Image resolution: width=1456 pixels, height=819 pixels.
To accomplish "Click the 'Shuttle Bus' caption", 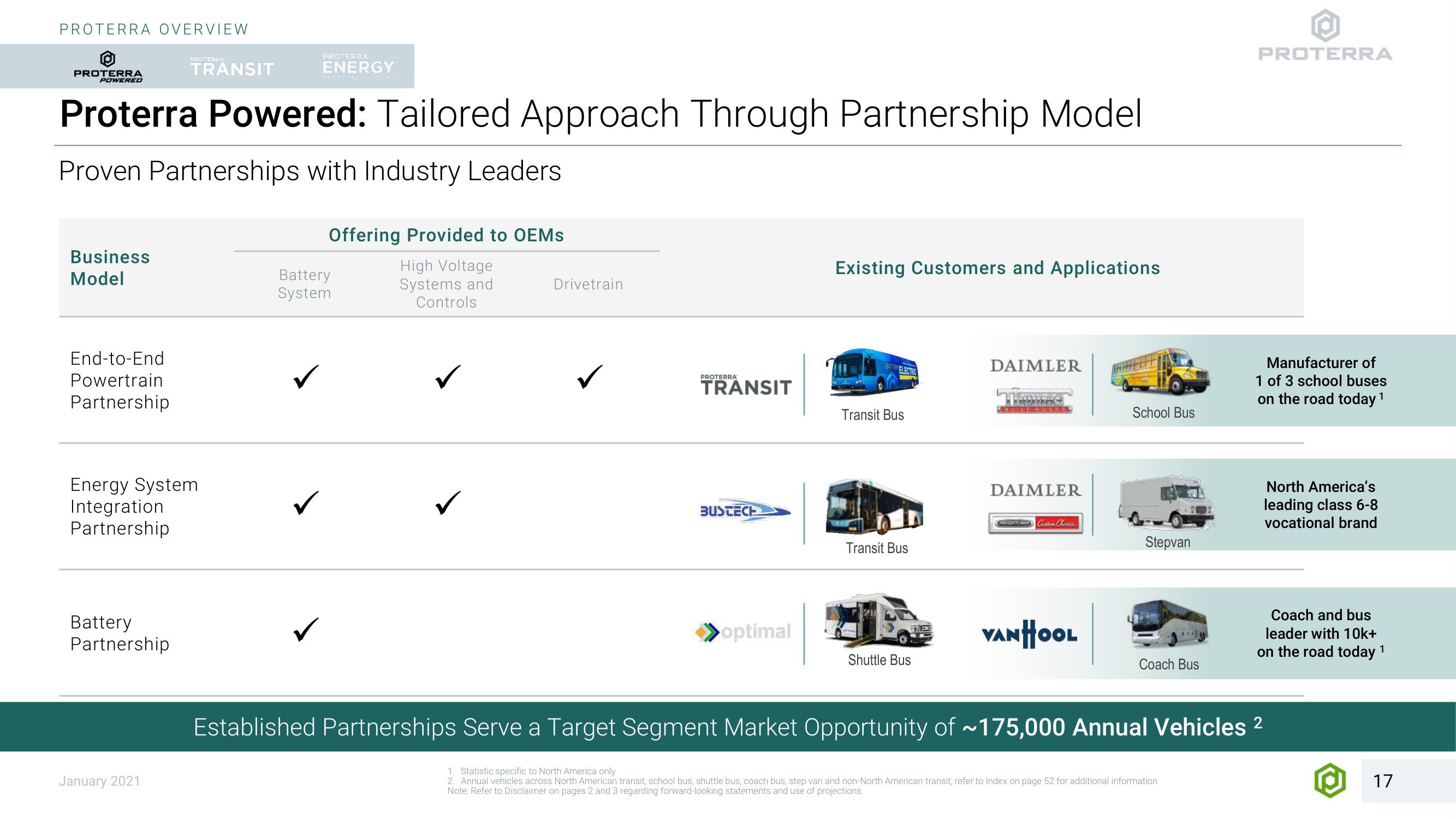I will (879, 660).
